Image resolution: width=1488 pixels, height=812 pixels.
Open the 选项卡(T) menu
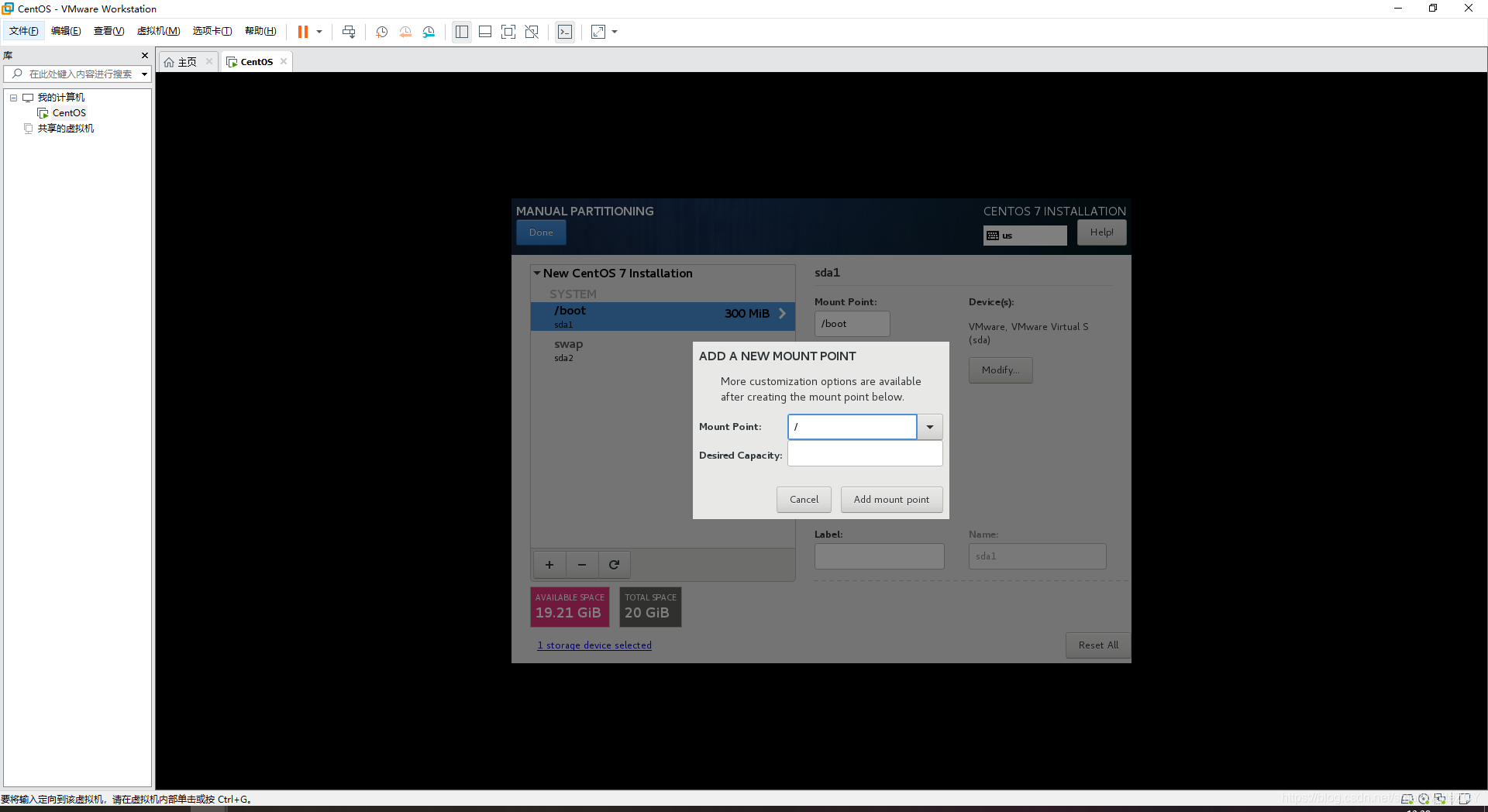tap(212, 31)
